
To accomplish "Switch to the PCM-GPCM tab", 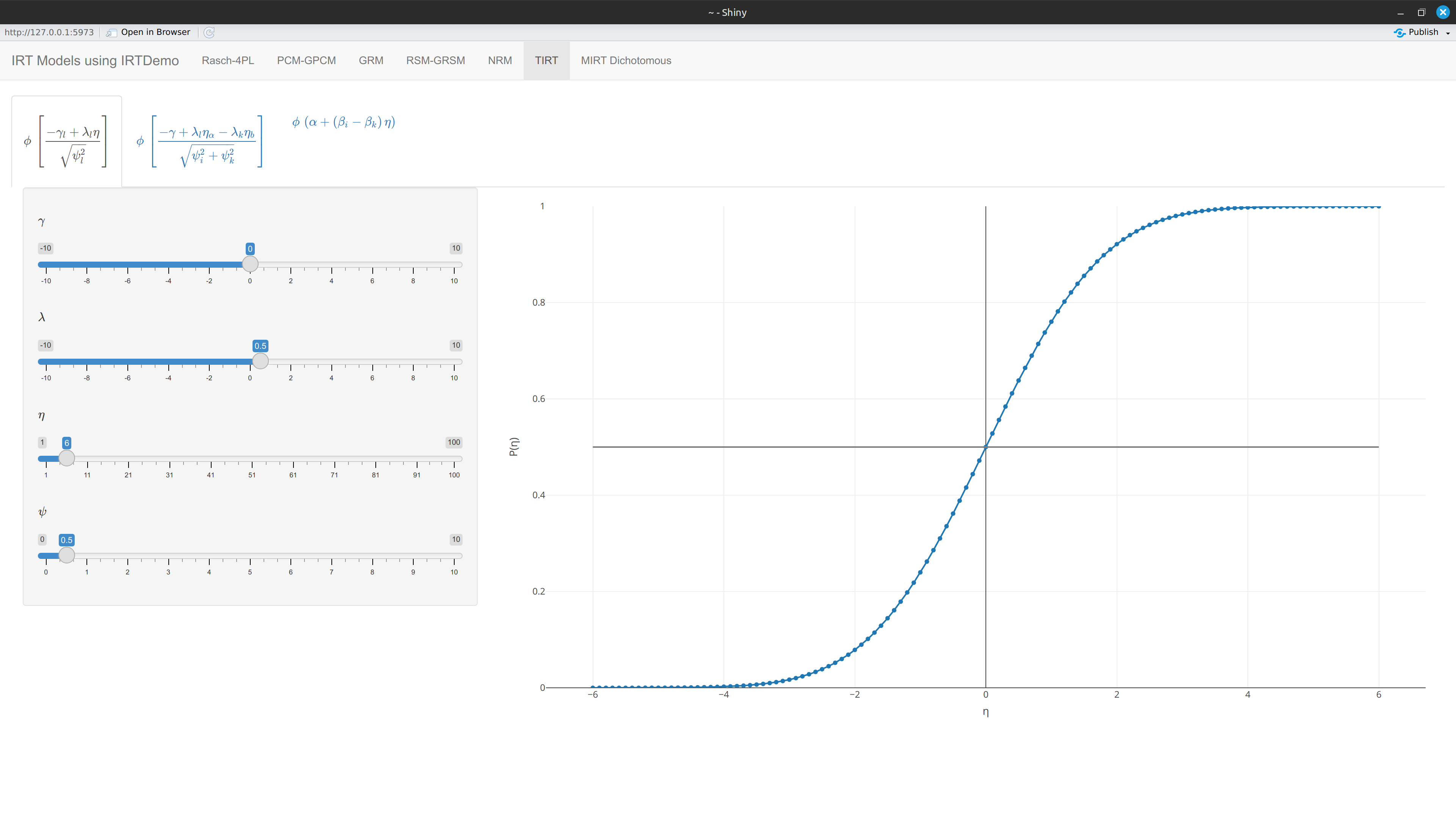I will [306, 61].
